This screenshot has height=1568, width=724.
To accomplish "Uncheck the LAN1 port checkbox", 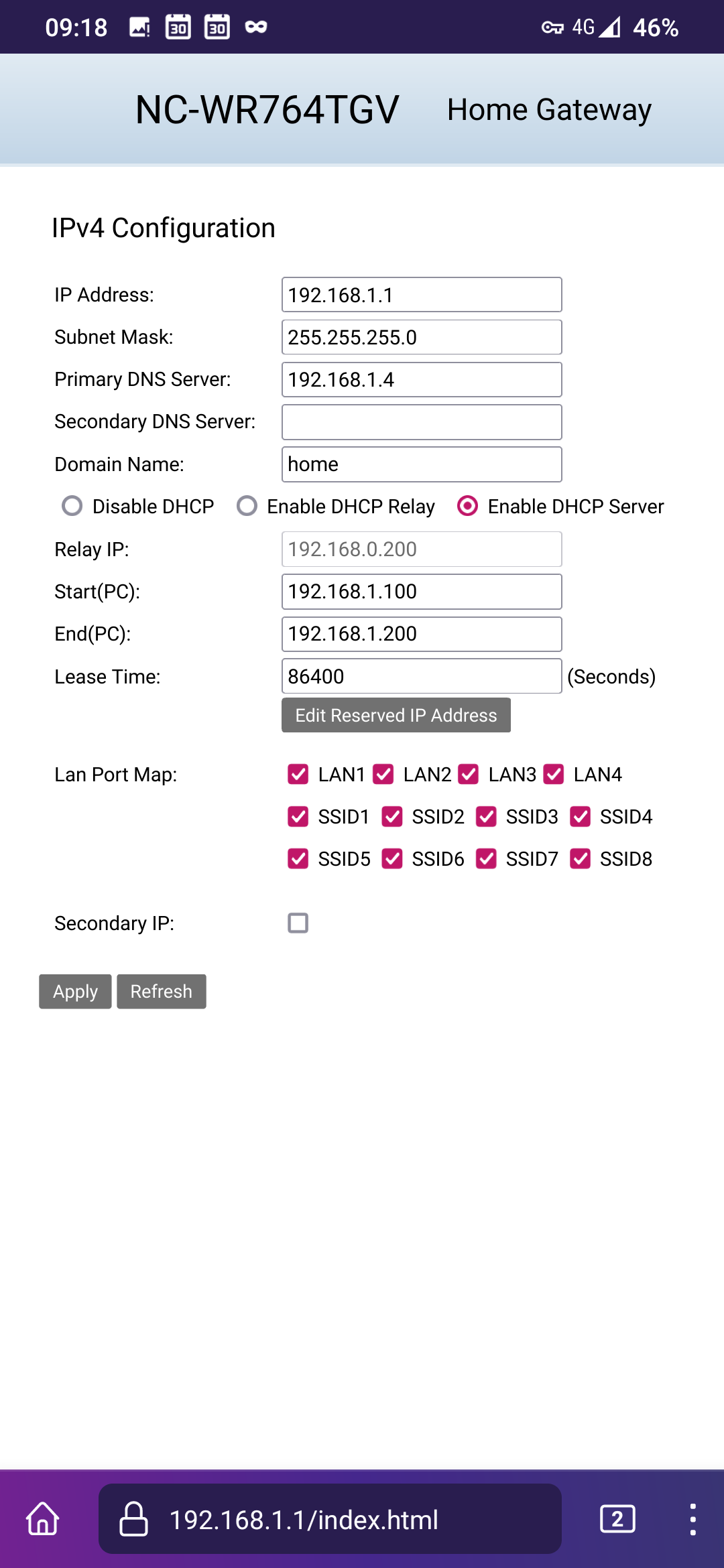I will pos(298,775).
